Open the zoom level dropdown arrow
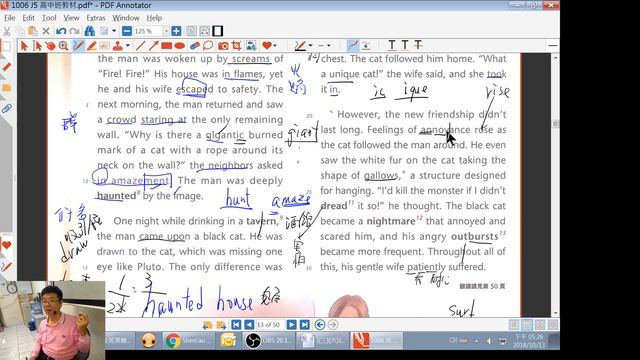 tap(166, 31)
